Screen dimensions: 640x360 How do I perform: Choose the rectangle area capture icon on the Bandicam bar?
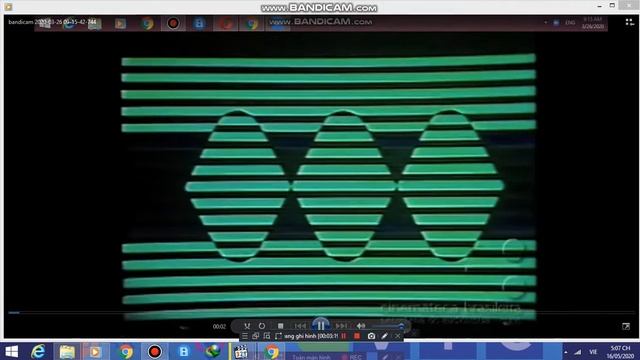point(267,336)
